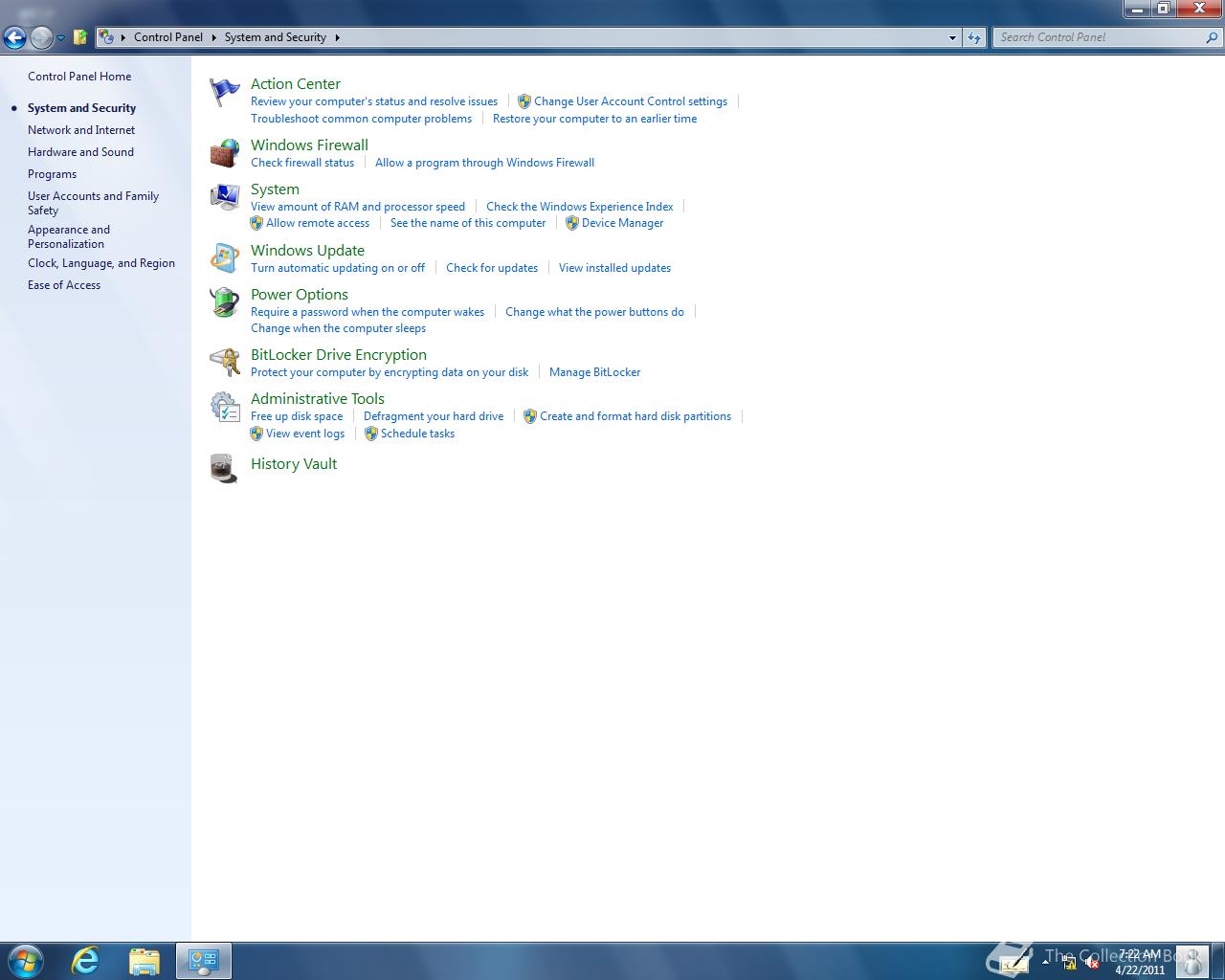Image resolution: width=1225 pixels, height=980 pixels.
Task: Click Allow a program through Windows Firewall
Action: [x=484, y=163]
